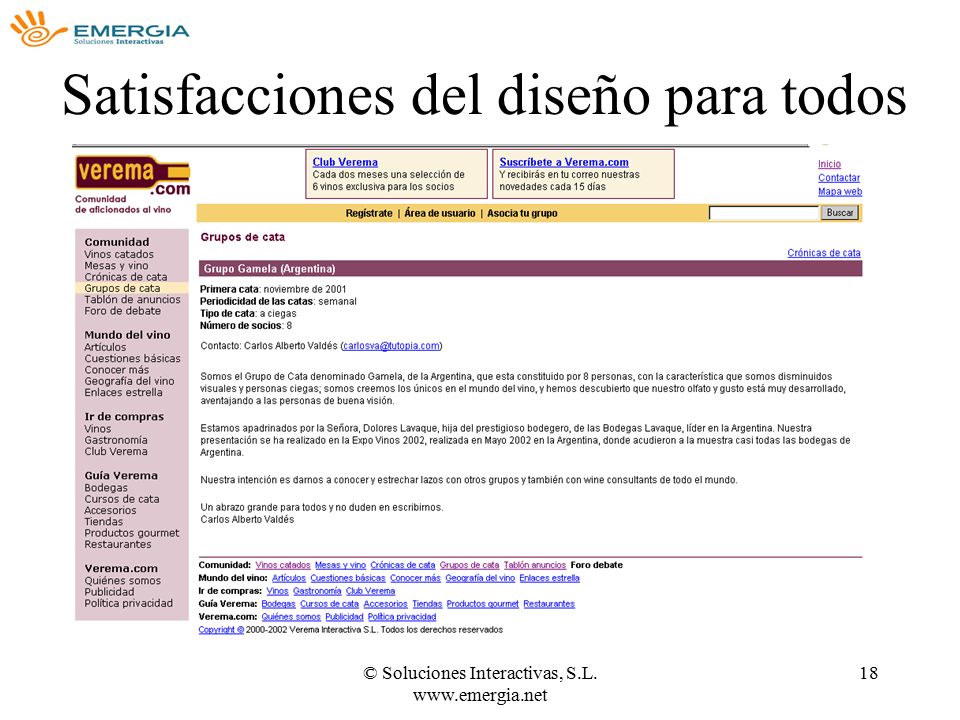Open the Suscríbete a Verema.com link

(x=564, y=162)
